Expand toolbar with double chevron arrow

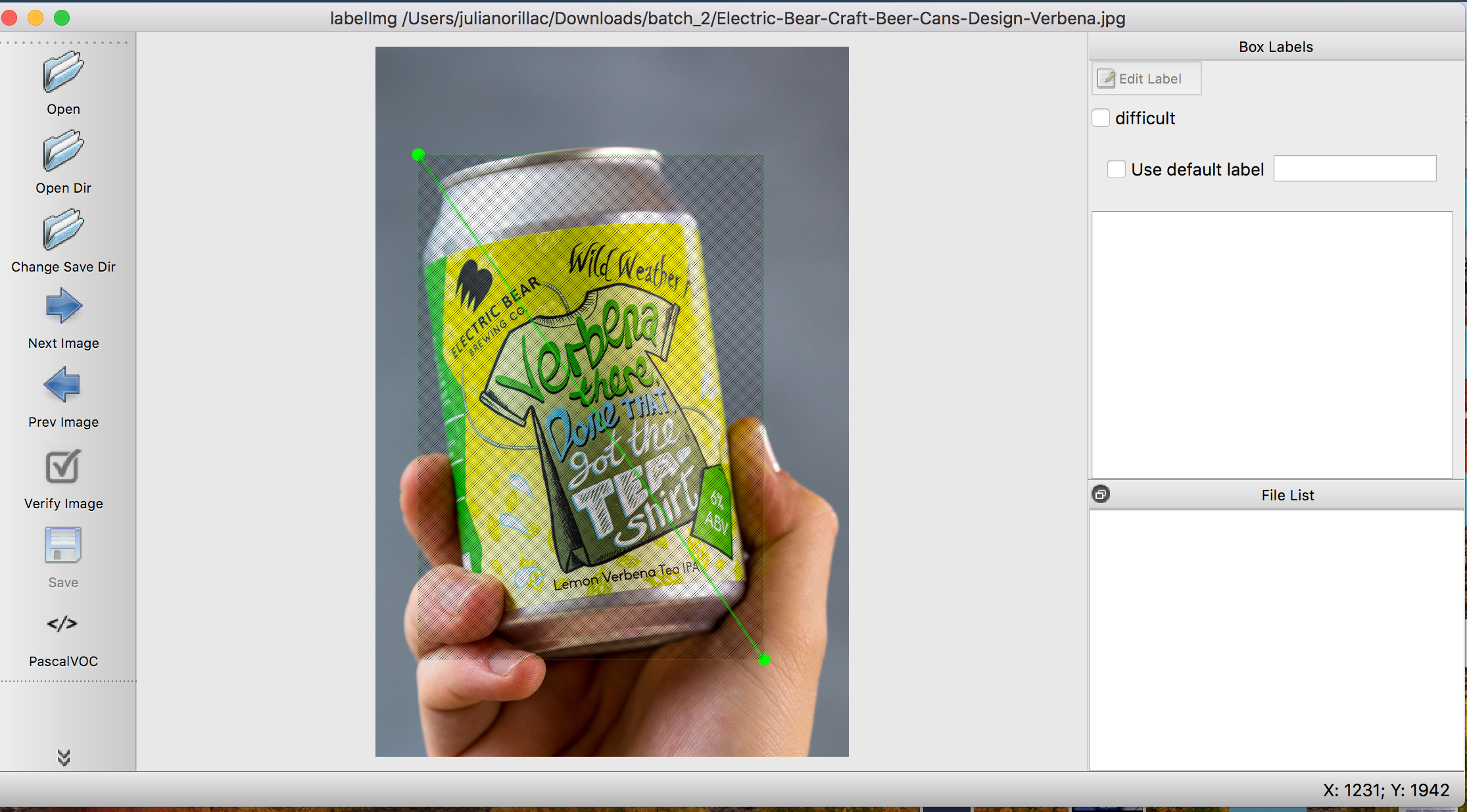click(63, 757)
